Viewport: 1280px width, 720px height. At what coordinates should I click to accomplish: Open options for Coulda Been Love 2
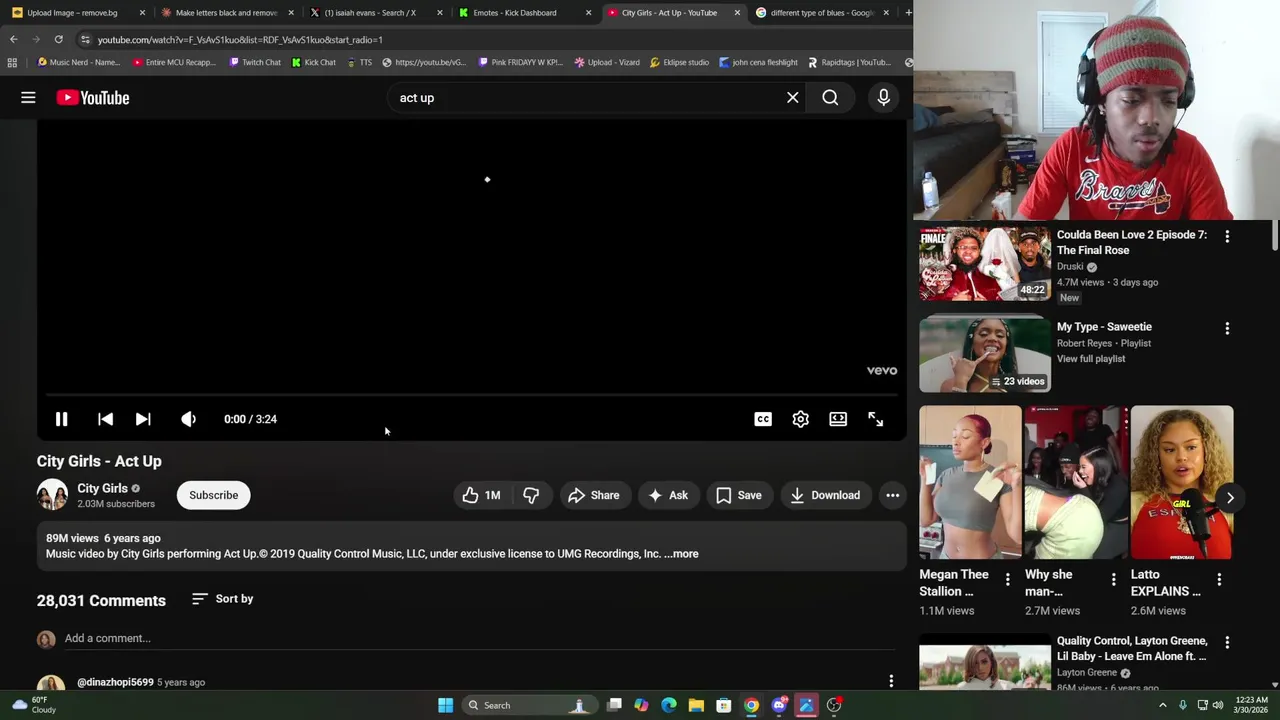[x=1227, y=237]
